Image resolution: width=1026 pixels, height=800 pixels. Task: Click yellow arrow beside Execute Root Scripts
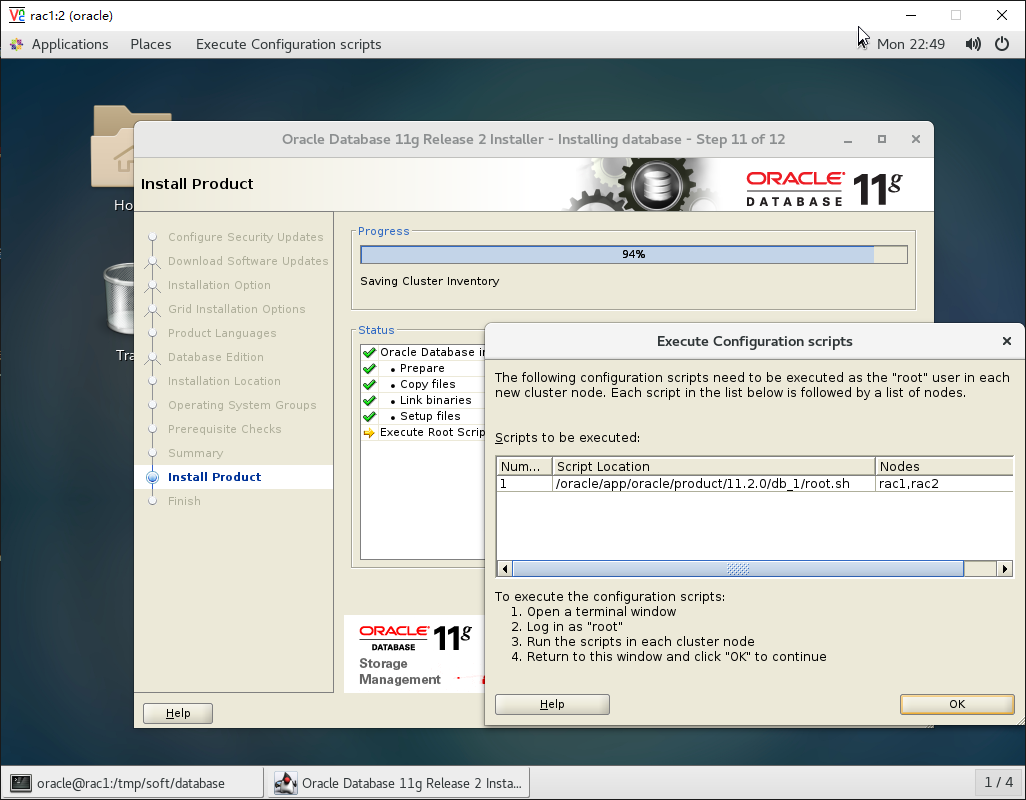tap(369, 432)
